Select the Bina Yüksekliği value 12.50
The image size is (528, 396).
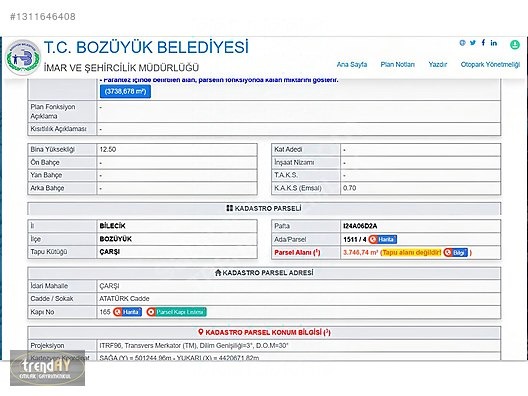(108, 150)
